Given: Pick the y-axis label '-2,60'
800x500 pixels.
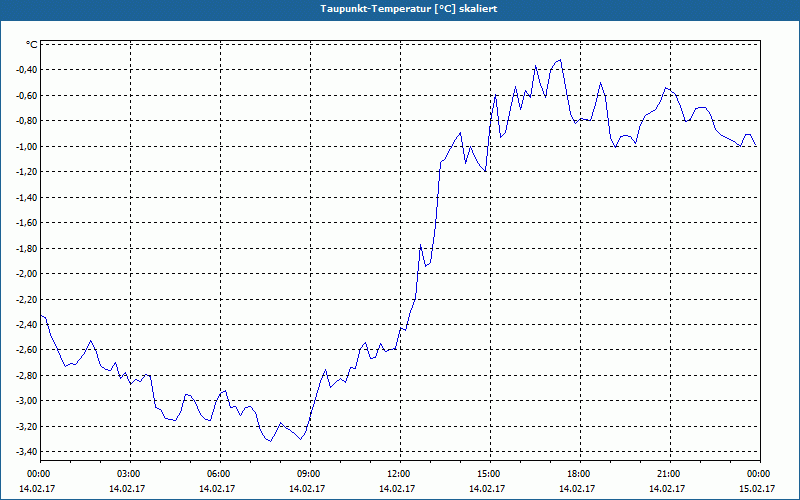Looking at the screenshot, I should (28, 350).
